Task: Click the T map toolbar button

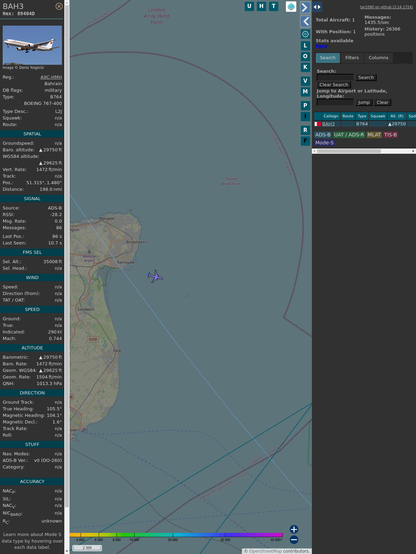Action: tap(273, 6)
